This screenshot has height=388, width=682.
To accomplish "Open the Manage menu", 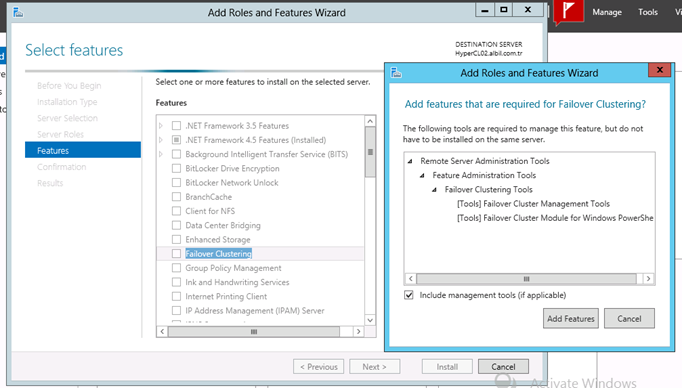I will pos(607,12).
